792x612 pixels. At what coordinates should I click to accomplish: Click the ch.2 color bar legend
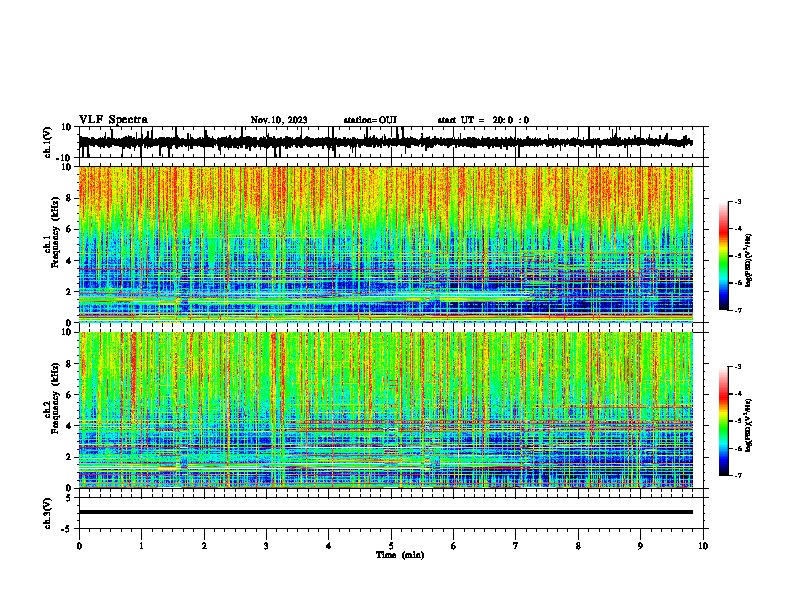pyautogui.click(x=724, y=421)
